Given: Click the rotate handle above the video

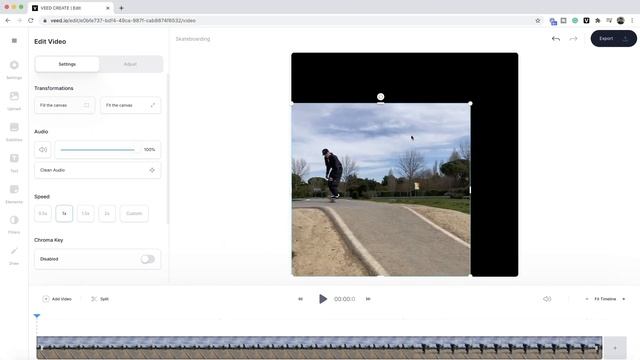Looking at the screenshot, I should [x=380, y=97].
